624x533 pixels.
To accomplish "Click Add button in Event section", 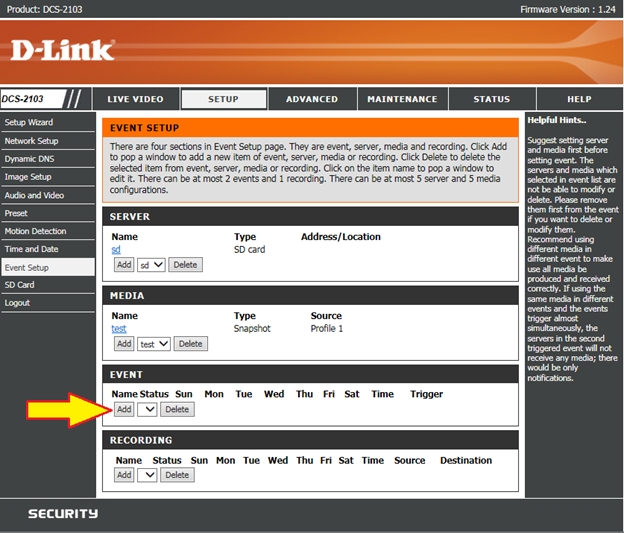I will click(x=123, y=409).
